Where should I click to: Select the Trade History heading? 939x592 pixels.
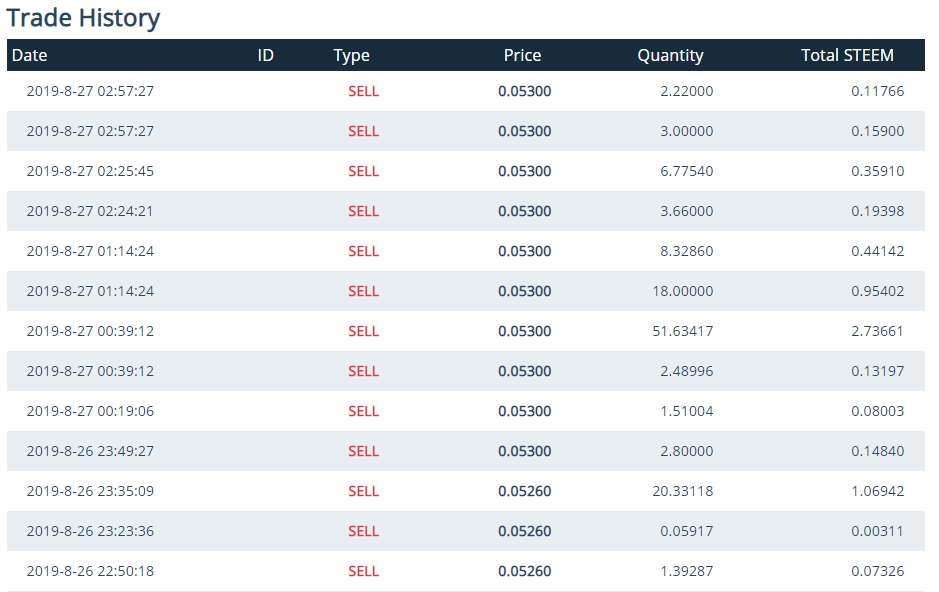pos(83,17)
